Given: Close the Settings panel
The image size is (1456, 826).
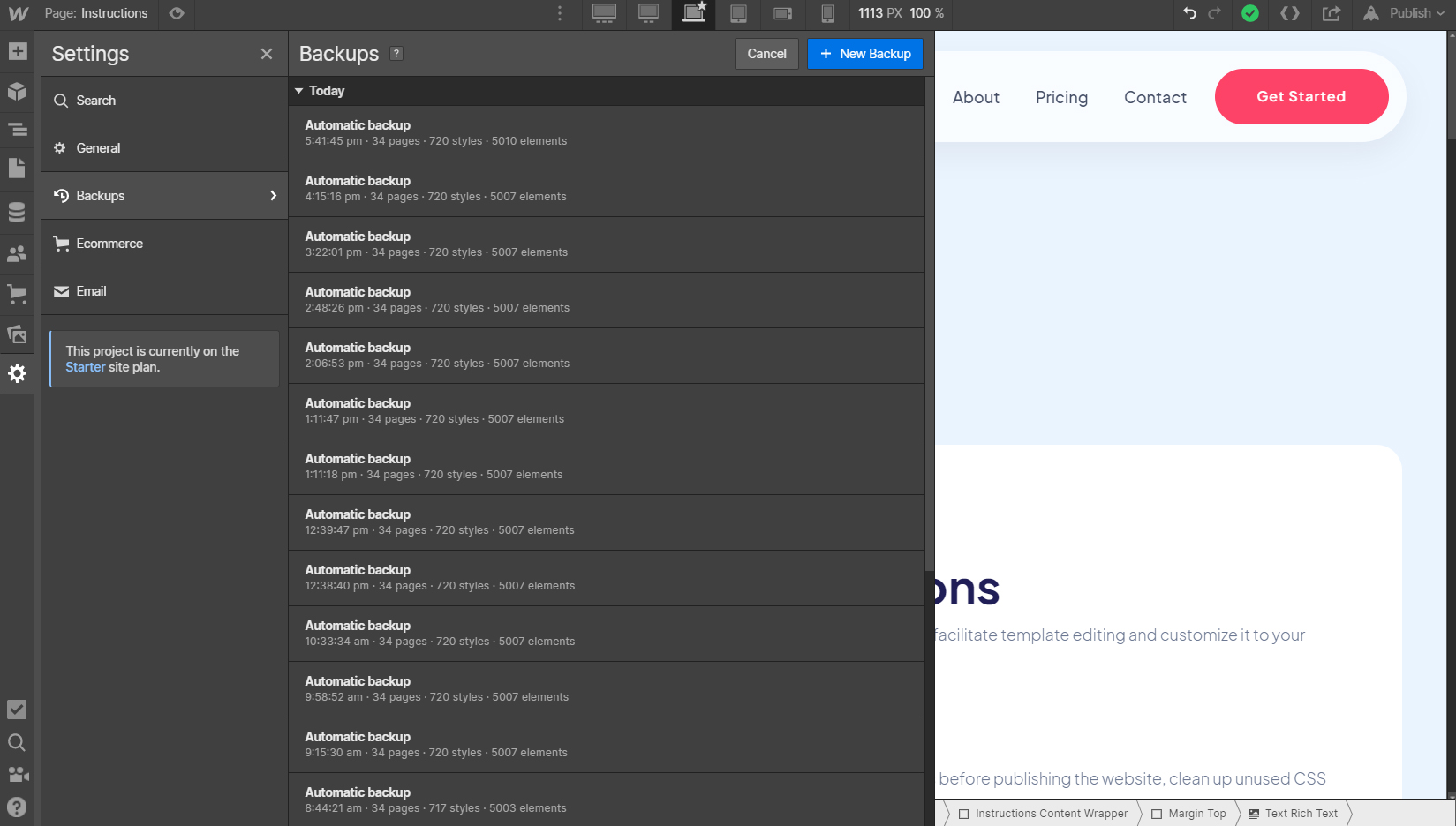Looking at the screenshot, I should [x=267, y=54].
